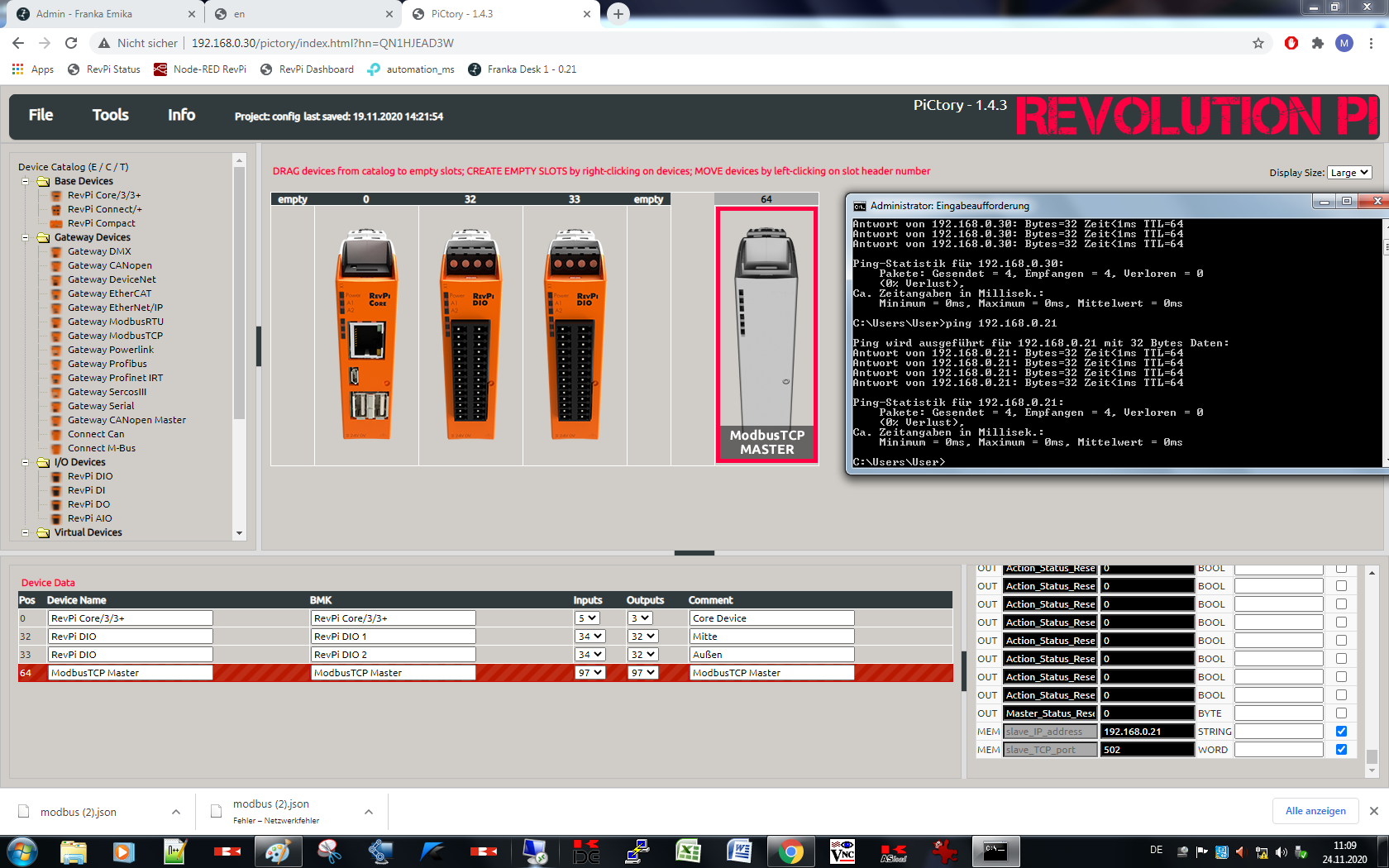
Task: Open Inputs dropdown for ModbusTCP Master row
Action: (x=590, y=673)
